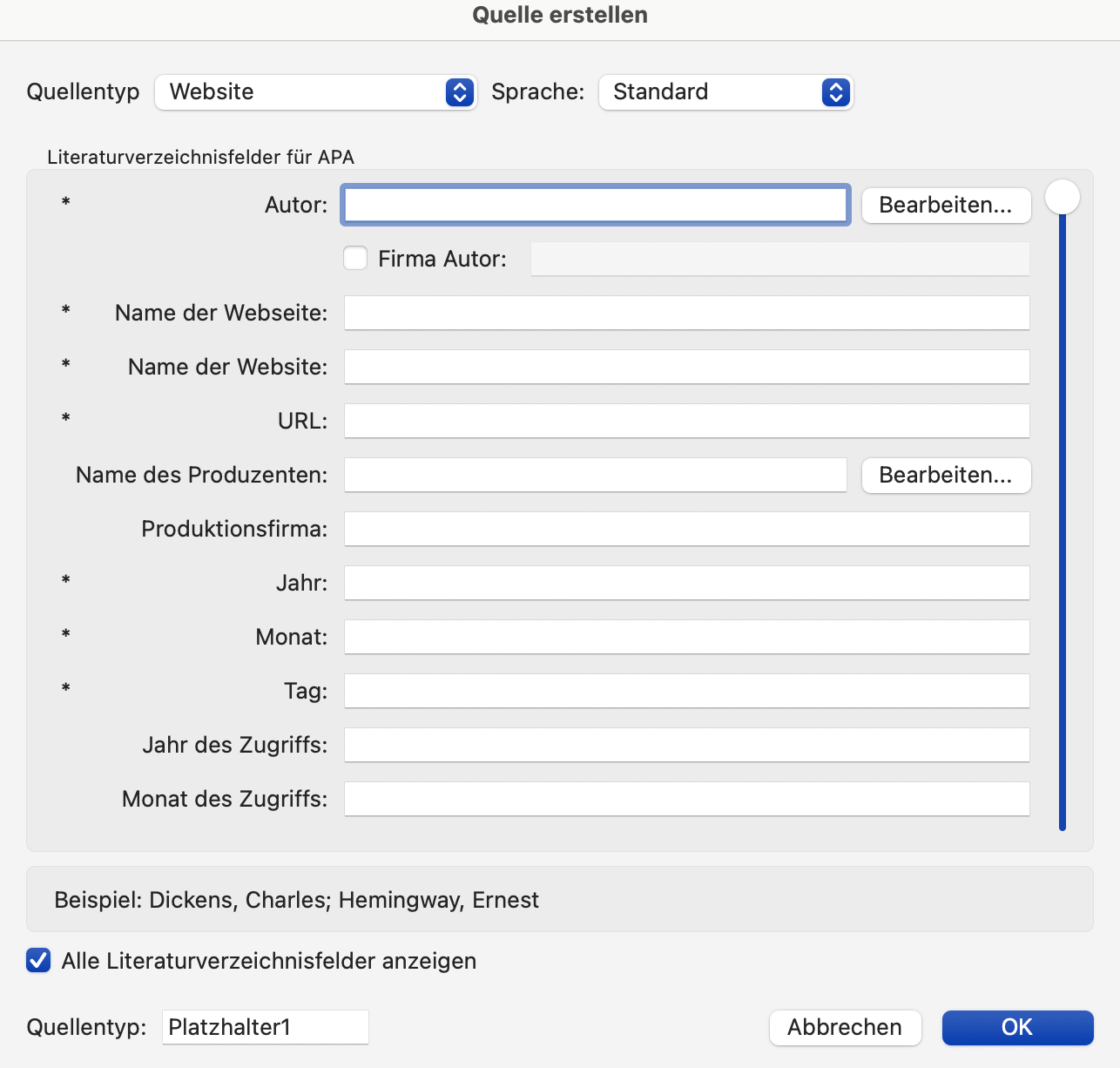Click Bearbeiten button next to Autor
Viewport: 1120px width, 1068px height.
click(x=946, y=206)
